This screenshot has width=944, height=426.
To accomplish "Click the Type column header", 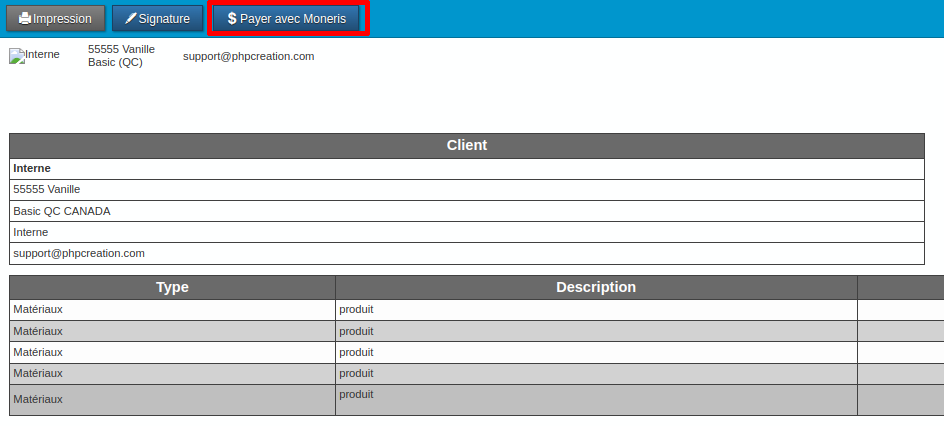I will click(x=172, y=287).
